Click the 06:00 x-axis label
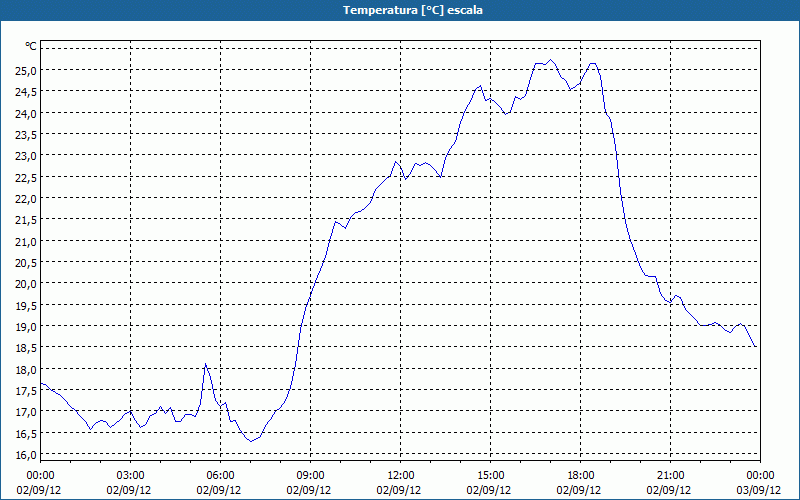Screen dimensions: 800x500 (x=220, y=476)
